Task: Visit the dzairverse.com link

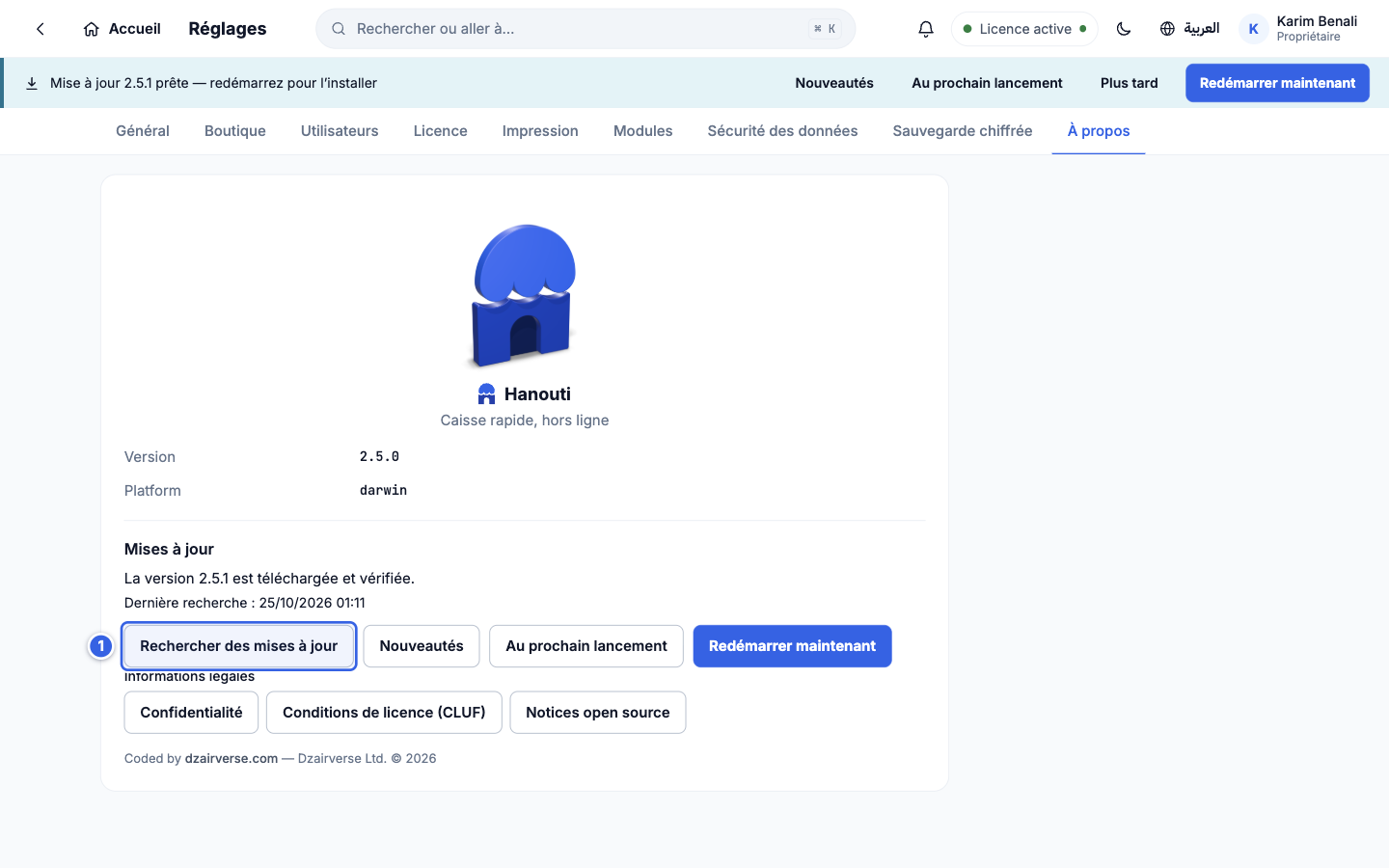Action: tap(231, 758)
